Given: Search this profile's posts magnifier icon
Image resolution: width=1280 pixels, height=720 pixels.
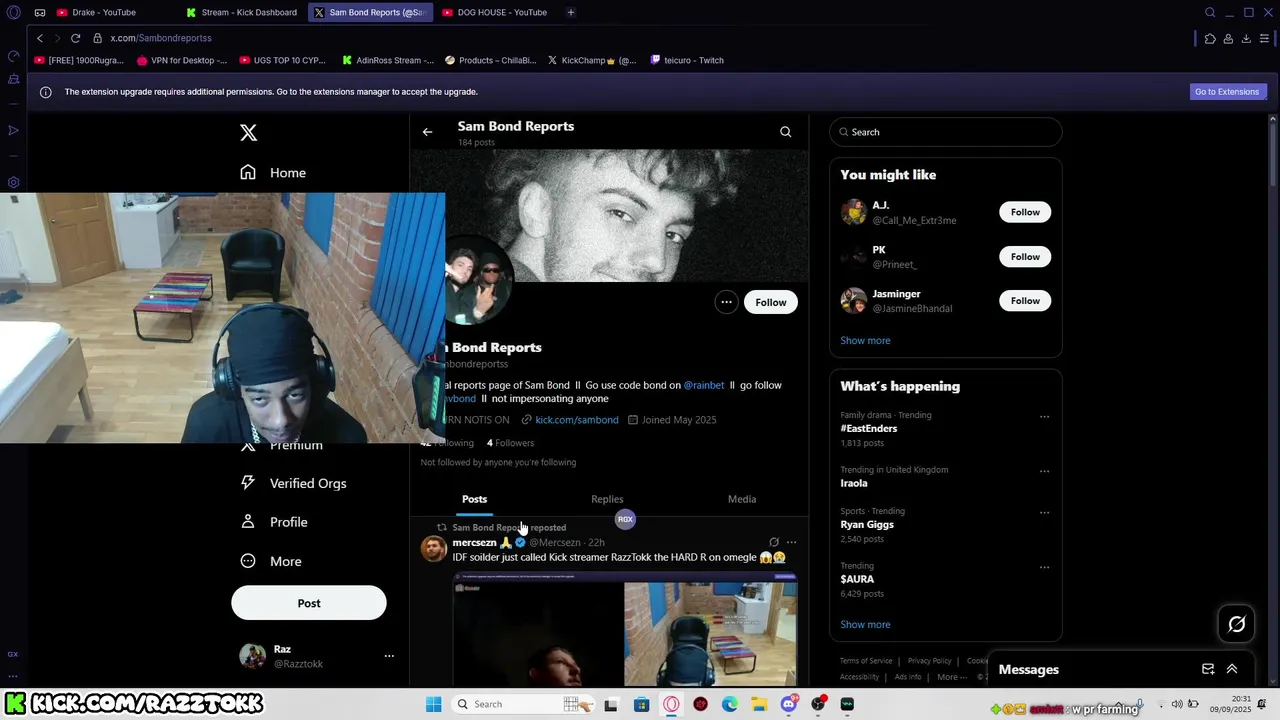Looking at the screenshot, I should coord(785,132).
